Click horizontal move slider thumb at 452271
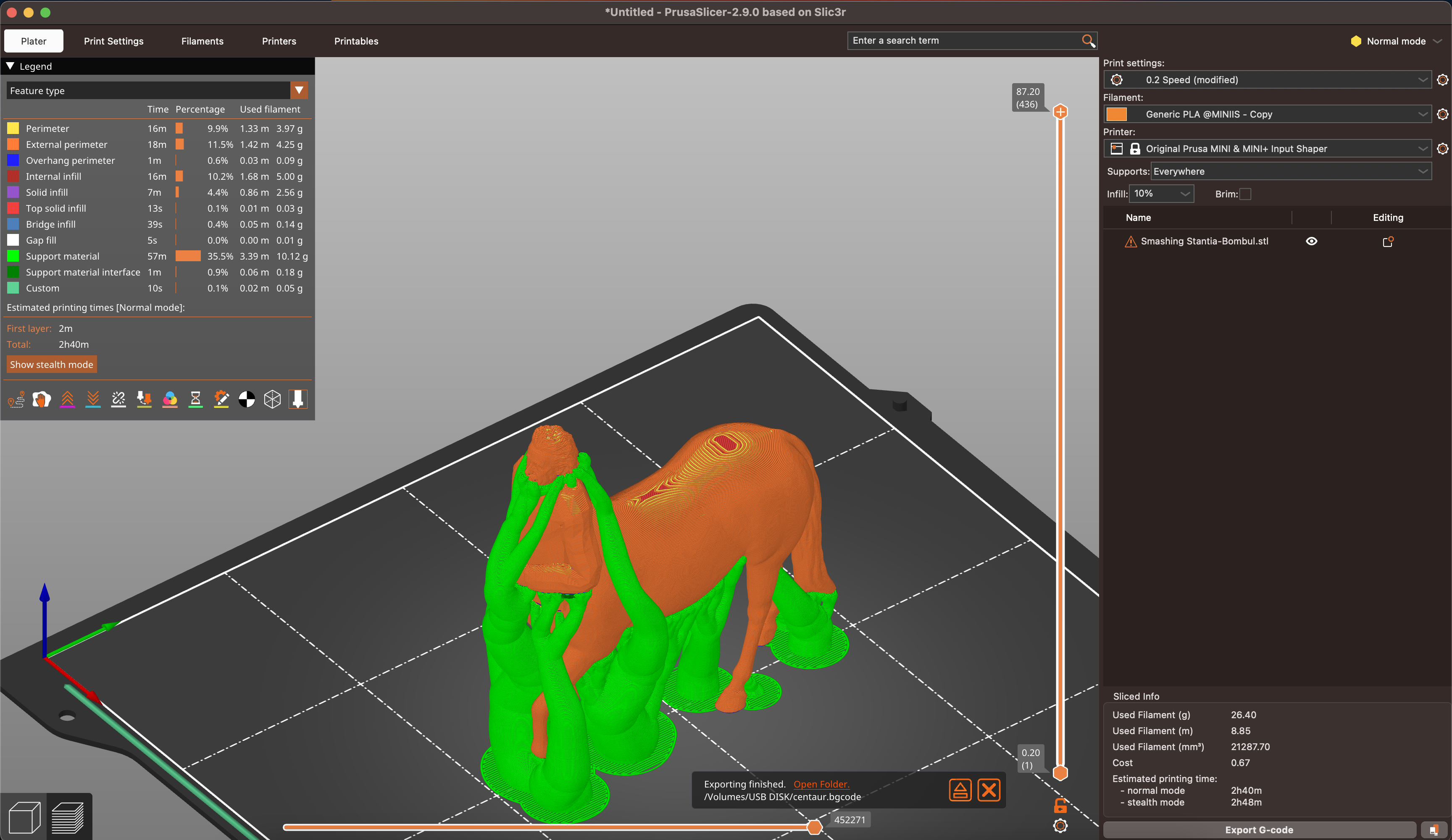1452x840 pixels. pyautogui.click(x=814, y=827)
